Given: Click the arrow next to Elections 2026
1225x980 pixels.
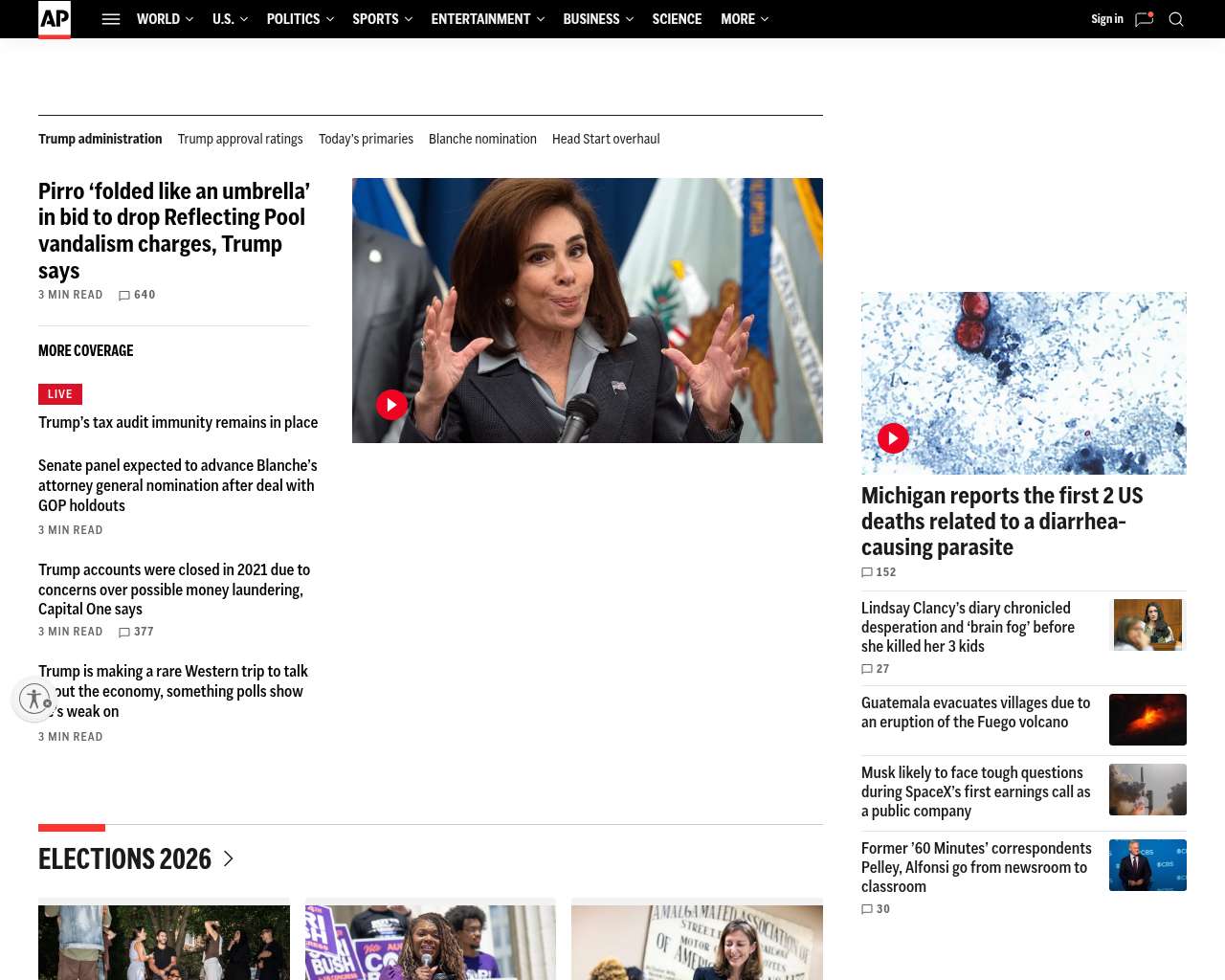Looking at the screenshot, I should point(229,858).
